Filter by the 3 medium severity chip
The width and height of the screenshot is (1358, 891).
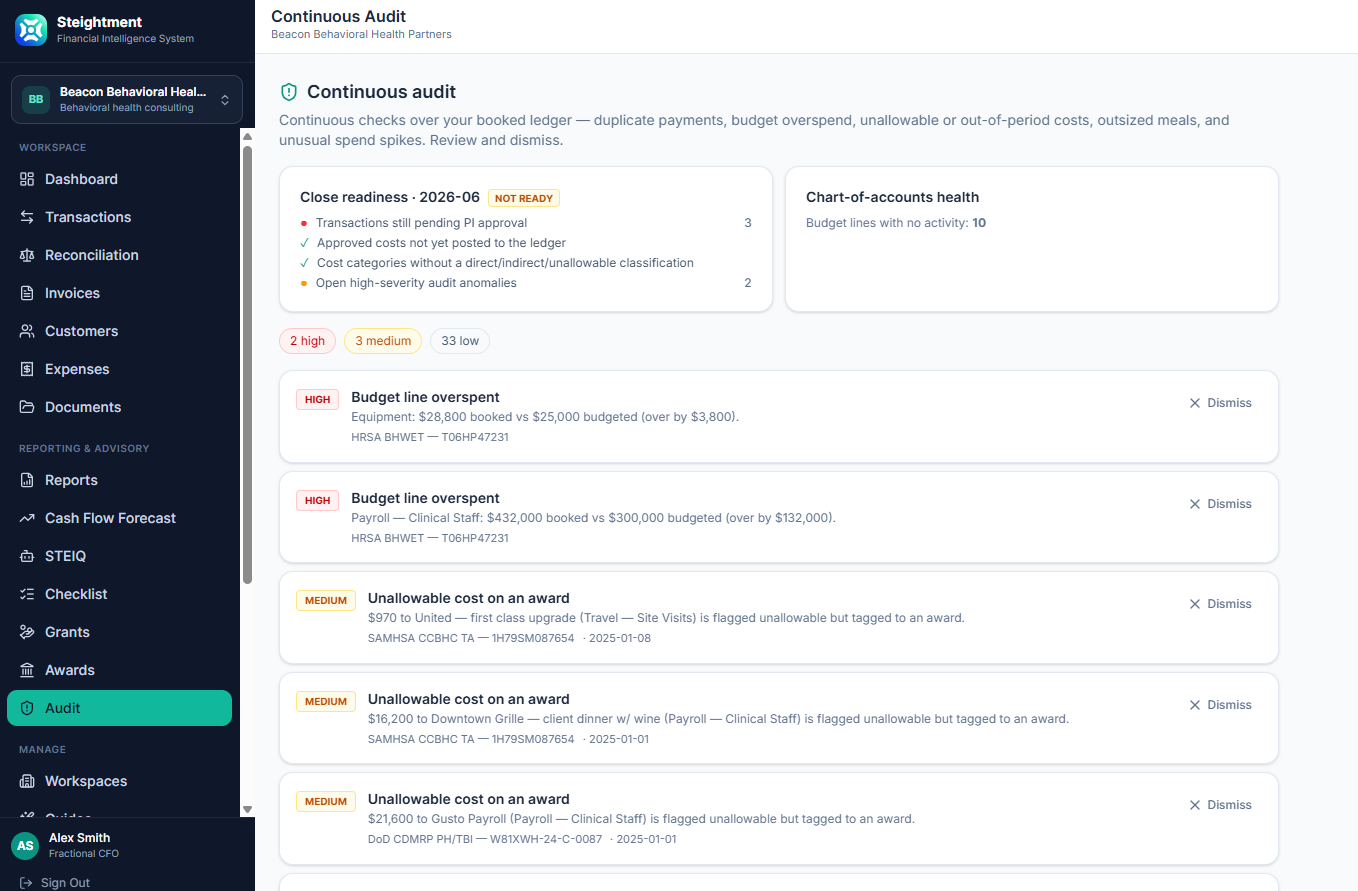383,341
